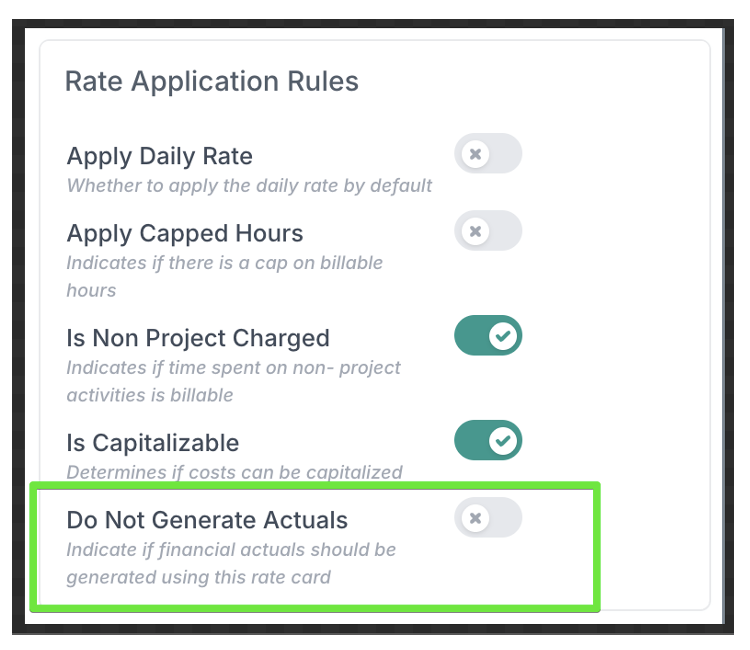The height and width of the screenshot is (650, 750).
Task: Enable the Do Not Generate Actuals toggle
Action: [x=488, y=518]
